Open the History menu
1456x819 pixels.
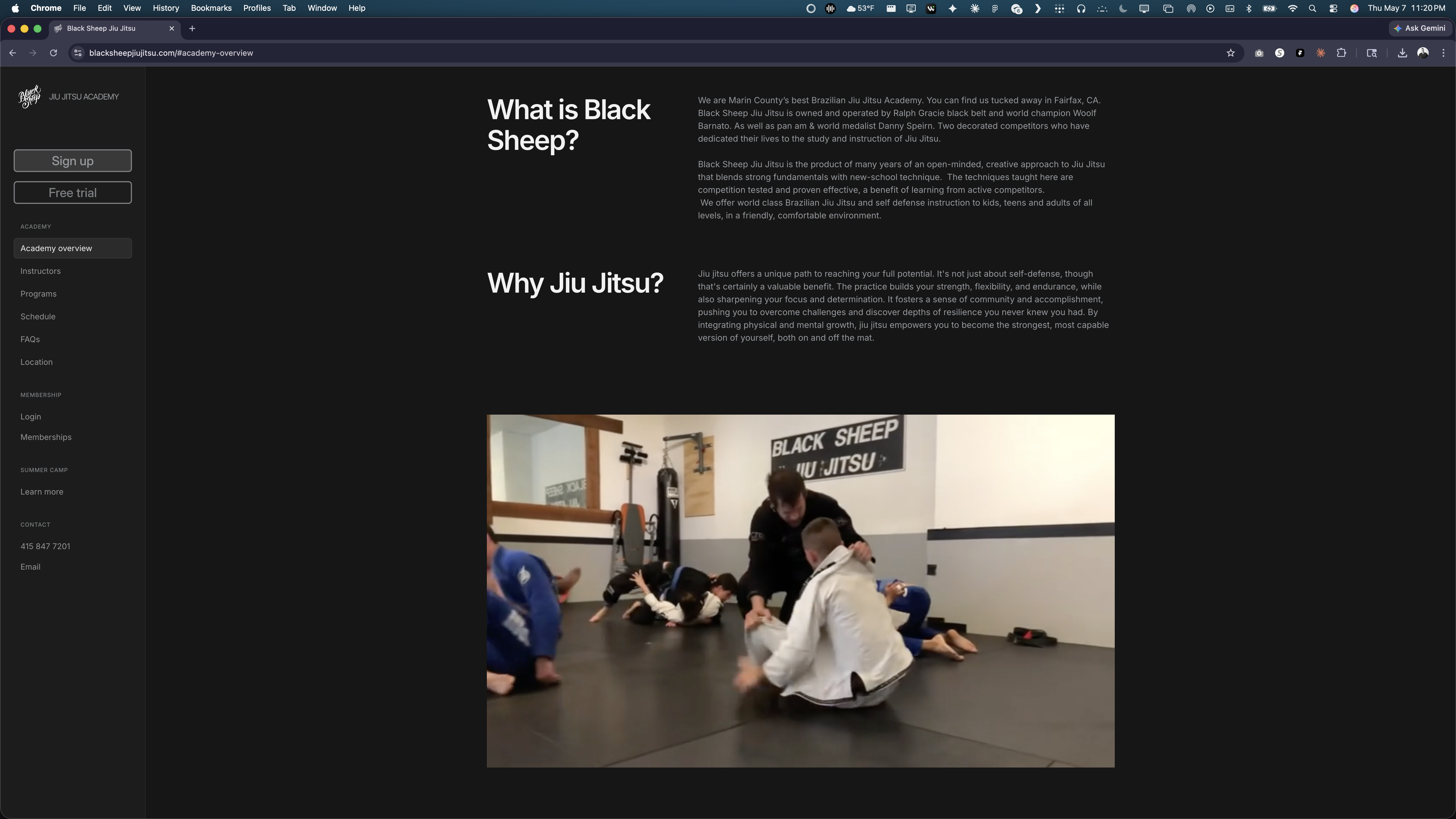tap(166, 8)
